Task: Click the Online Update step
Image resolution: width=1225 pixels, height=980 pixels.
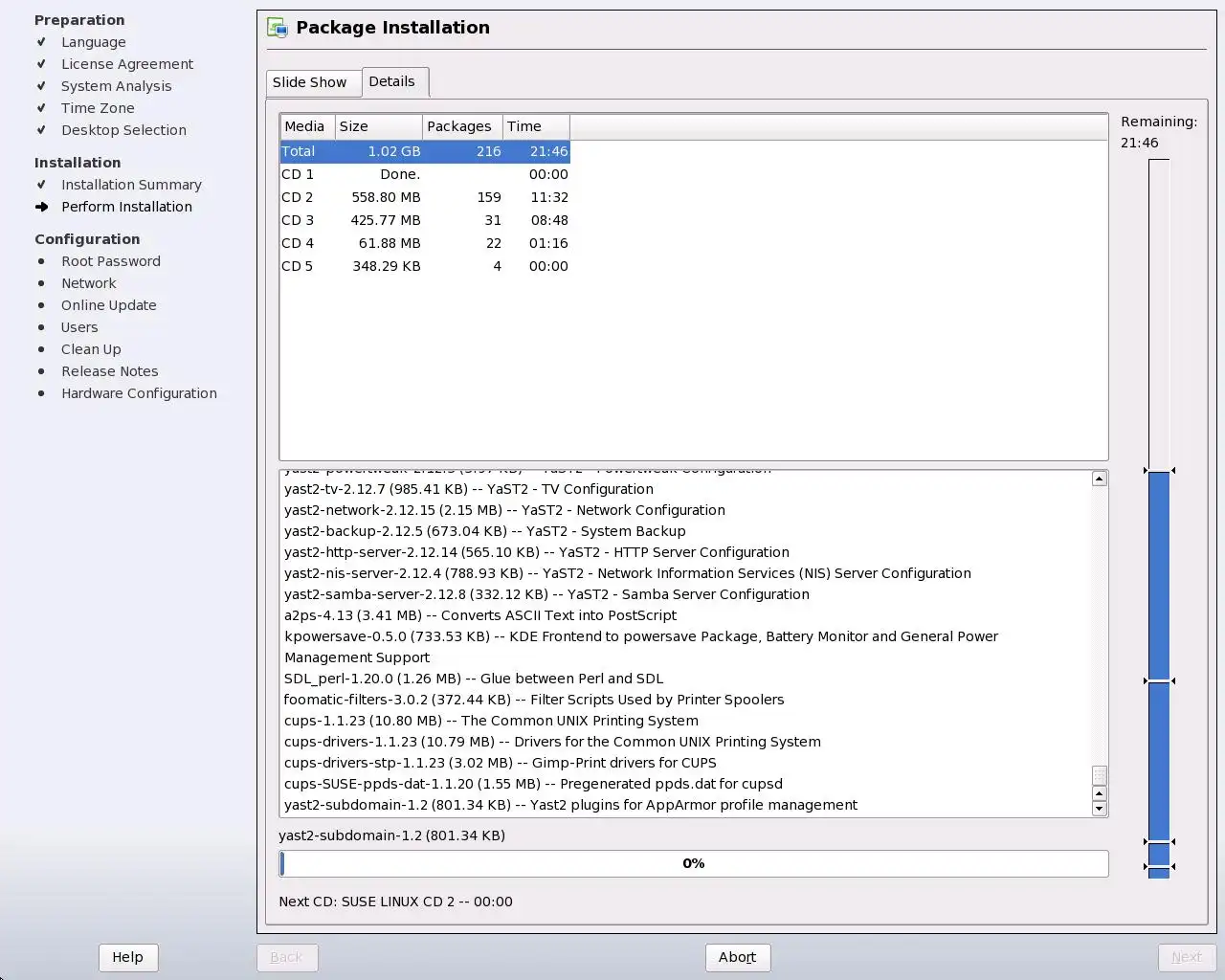Action: coord(109,305)
